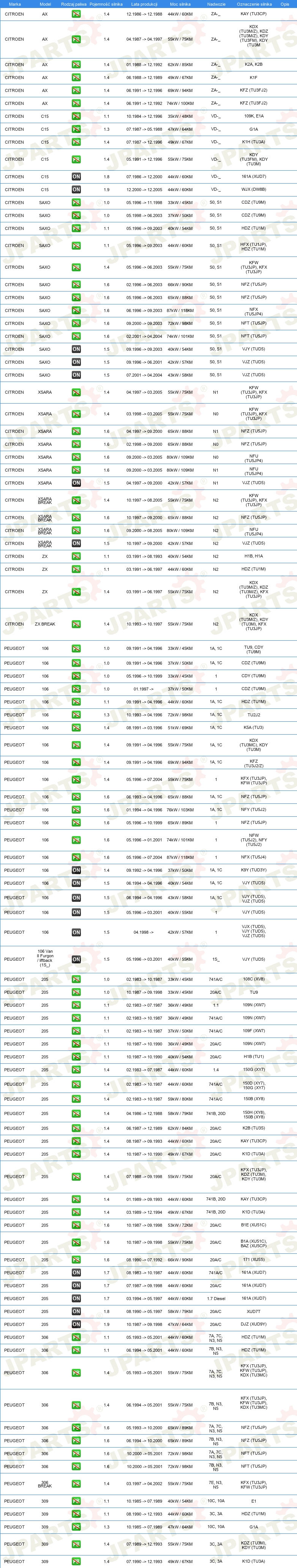The image size is (297, 1568).
Task: Click the 'TU2J2' engine code cell
Action: click(x=254, y=714)
